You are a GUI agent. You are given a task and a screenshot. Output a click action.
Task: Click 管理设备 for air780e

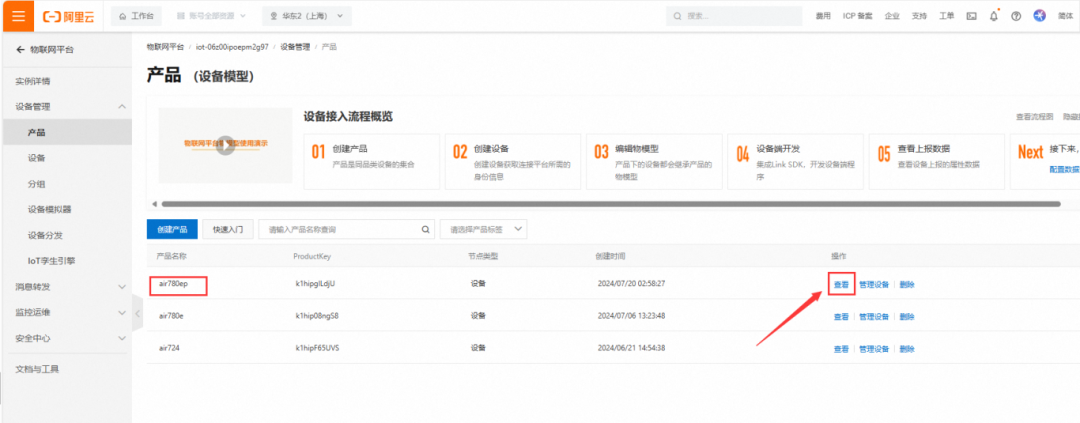click(x=874, y=317)
